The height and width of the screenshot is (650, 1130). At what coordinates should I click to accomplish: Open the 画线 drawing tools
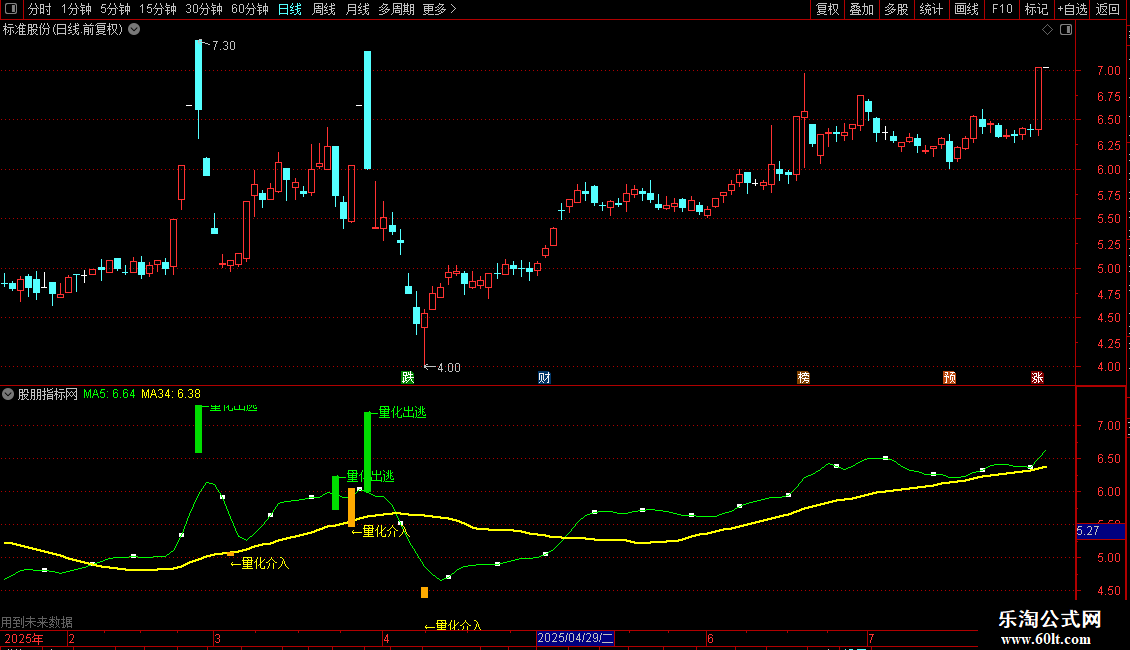966,9
